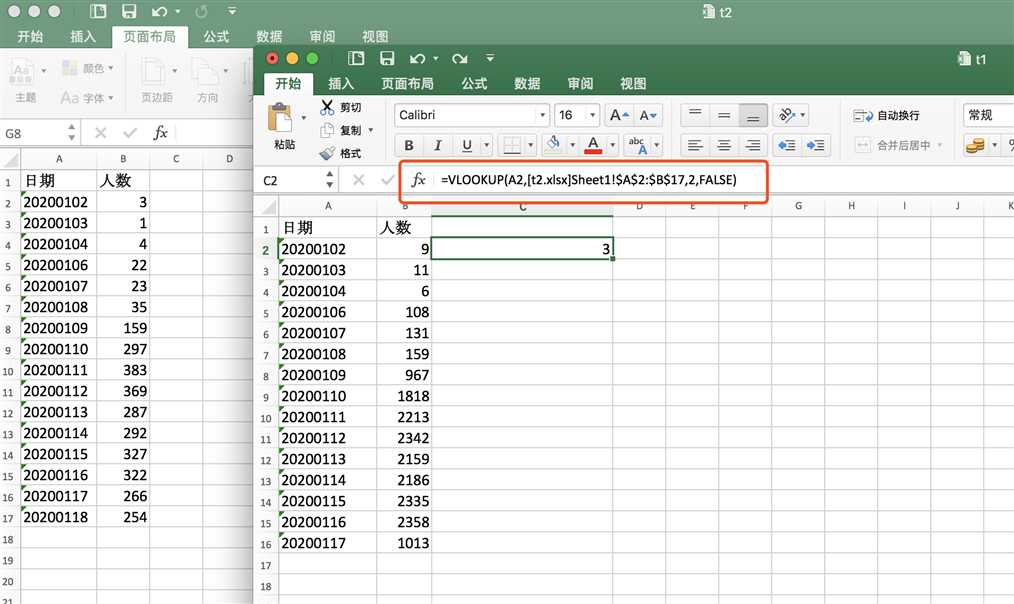
Task: Click the redo arrow in t1 title bar
Action: tap(460, 59)
